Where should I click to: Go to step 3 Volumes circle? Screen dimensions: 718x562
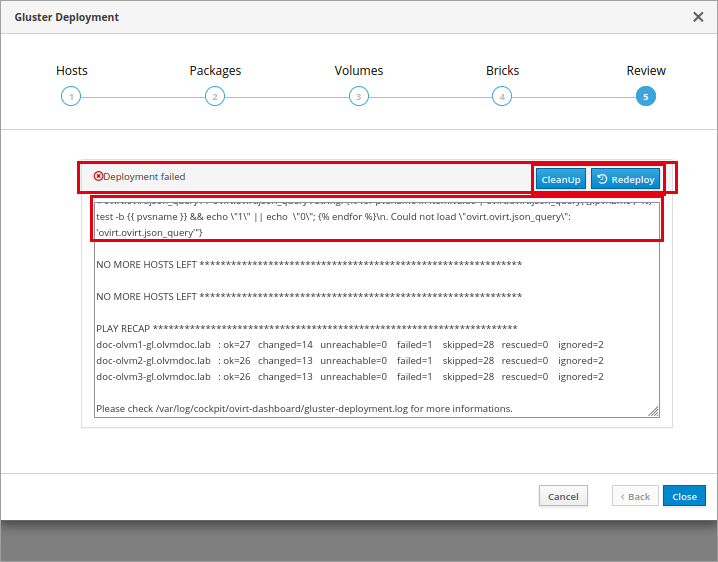(x=359, y=97)
